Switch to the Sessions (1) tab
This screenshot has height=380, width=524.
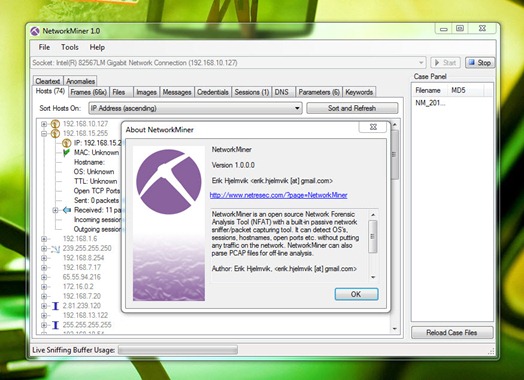(x=252, y=92)
